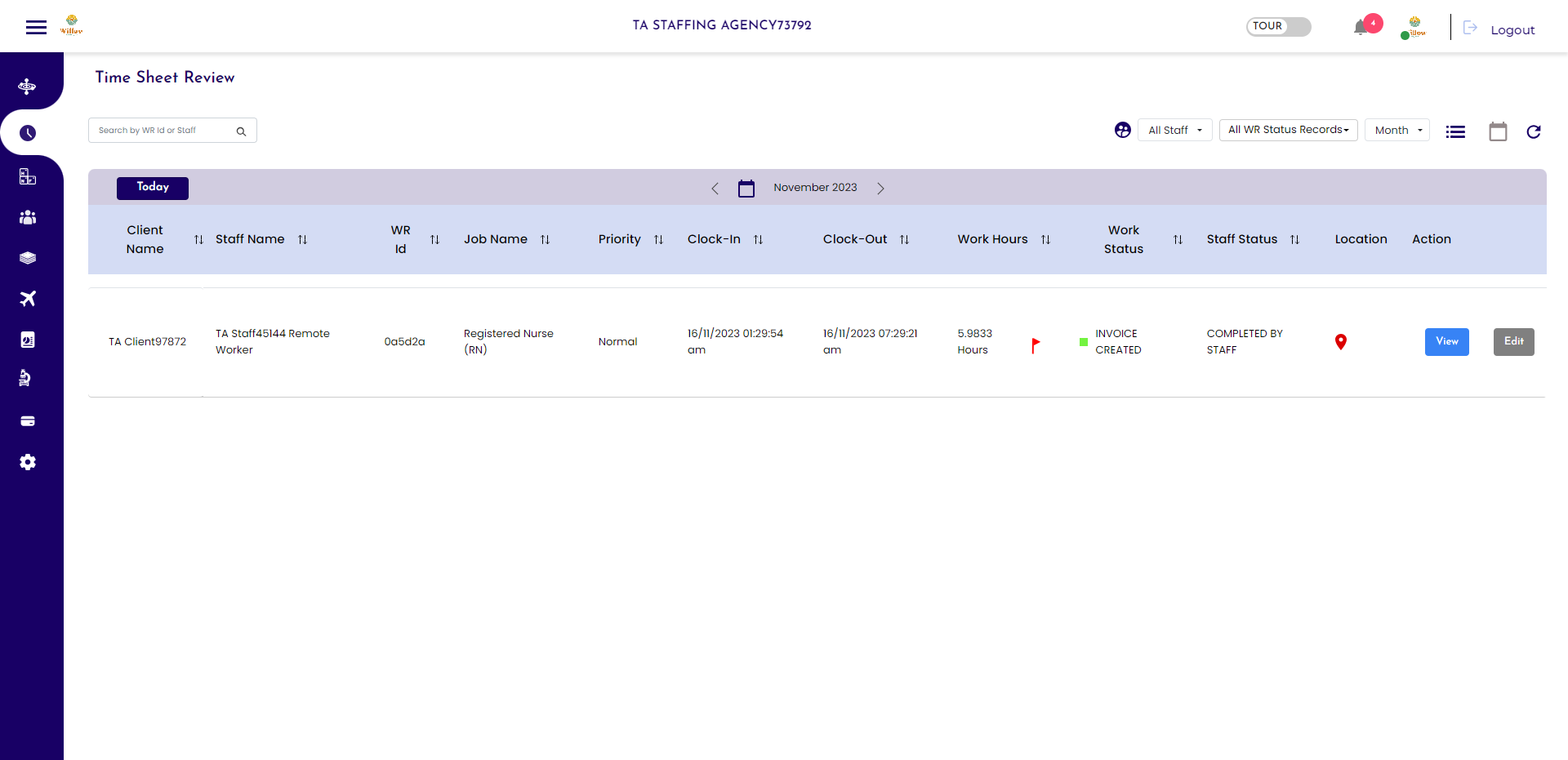Viewport: 1568px width, 760px height.
Task: Open the clock Time Sheet icon in sidebar
Action: (x=28, y=133)
